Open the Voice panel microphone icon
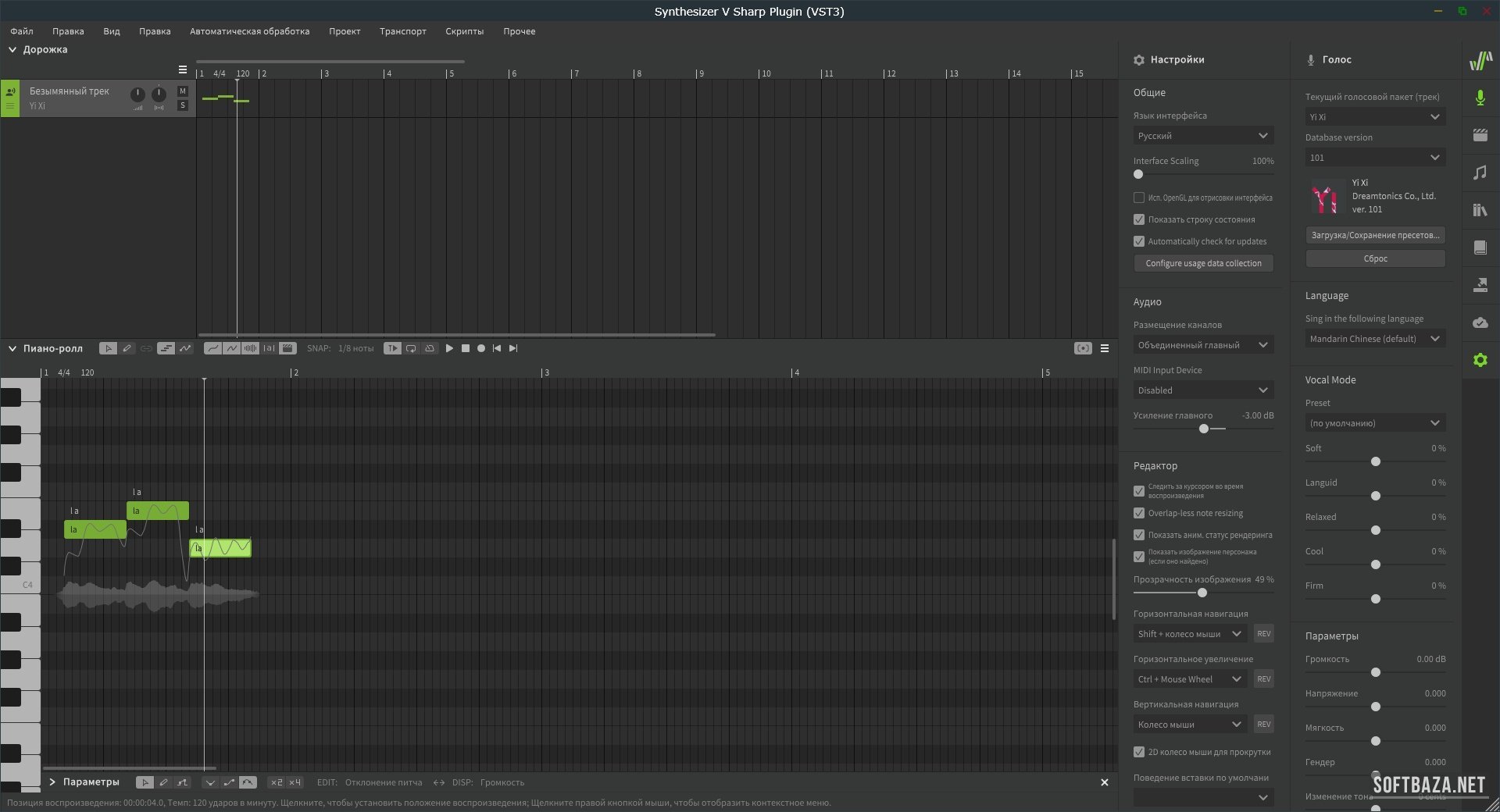Viewport: 1500px width, 812px height. (x=1480, y=98)
